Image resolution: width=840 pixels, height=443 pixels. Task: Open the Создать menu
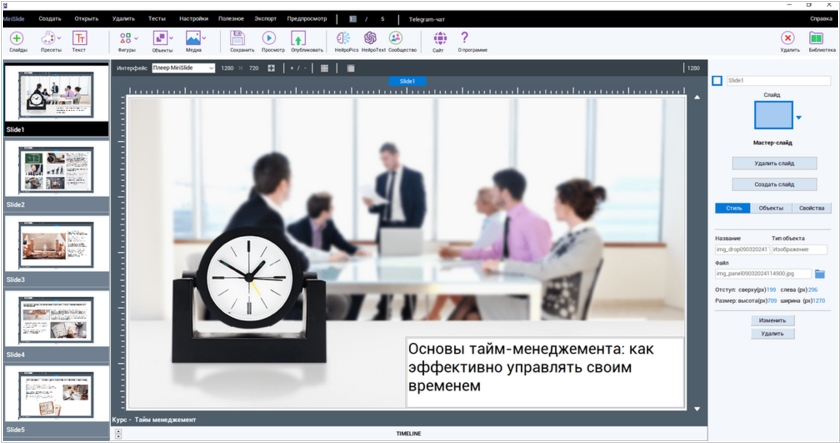click(x=50, y=19)
